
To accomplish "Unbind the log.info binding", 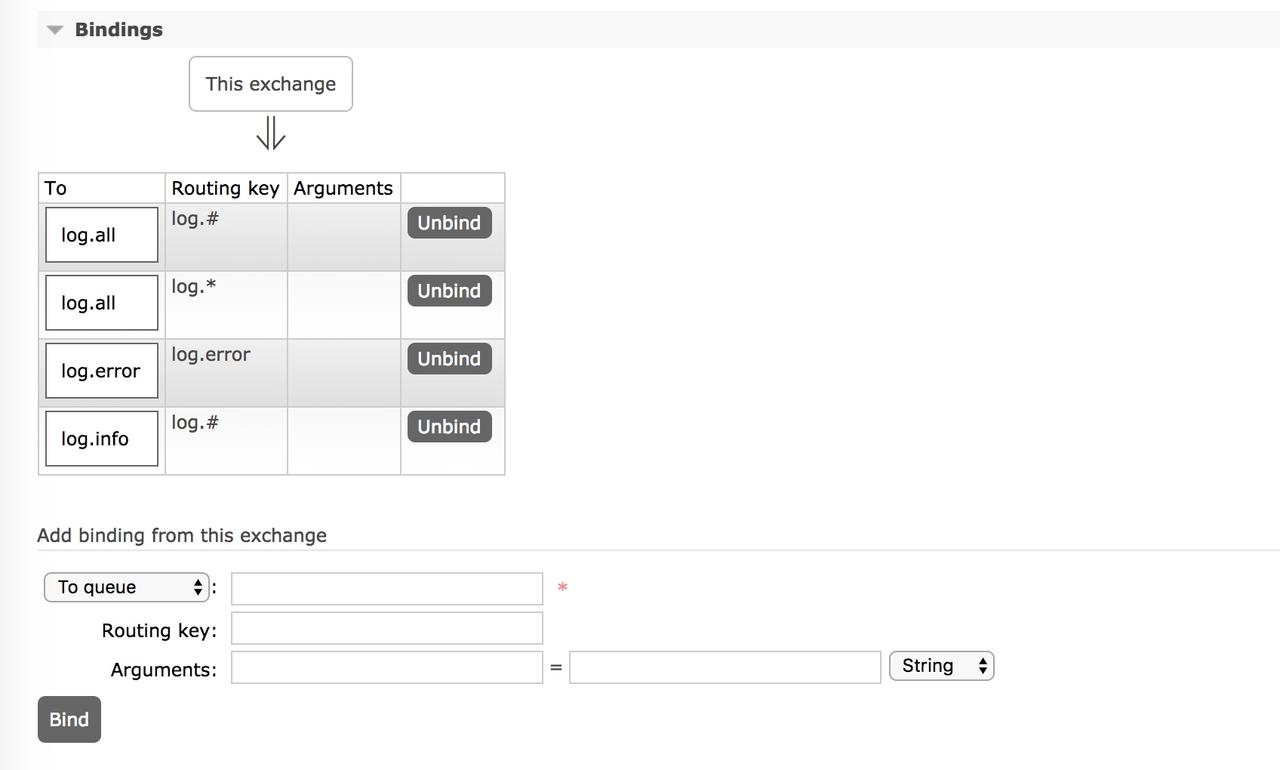I will 449,427.
